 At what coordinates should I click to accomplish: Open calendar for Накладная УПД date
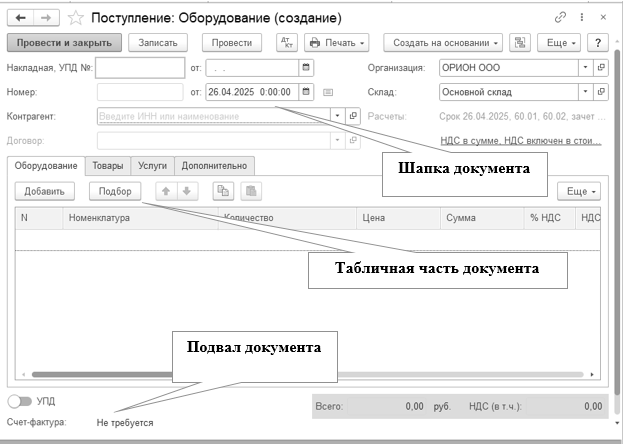(x=306, y=67)
